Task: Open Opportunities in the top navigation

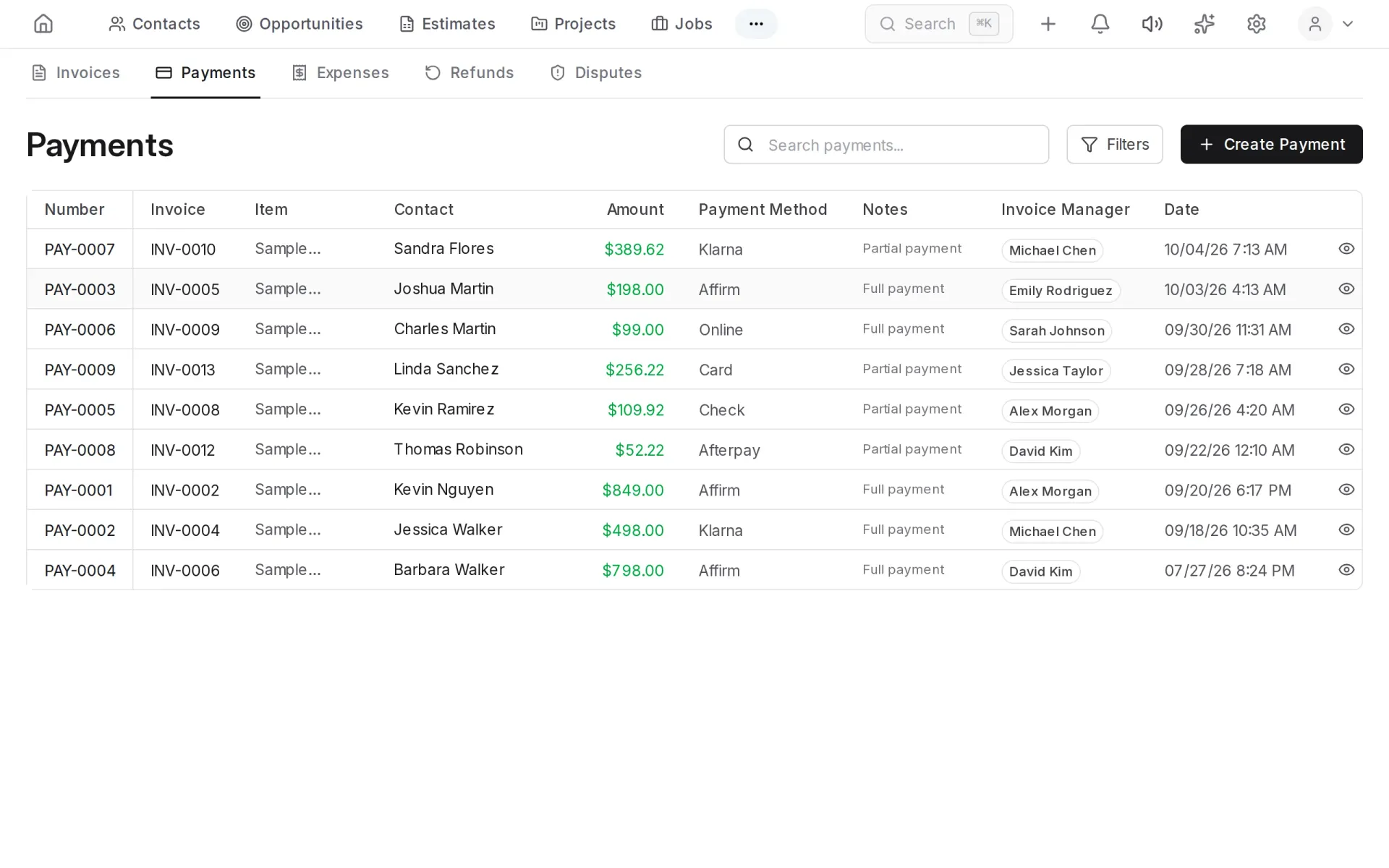Action: pos(300,24)
